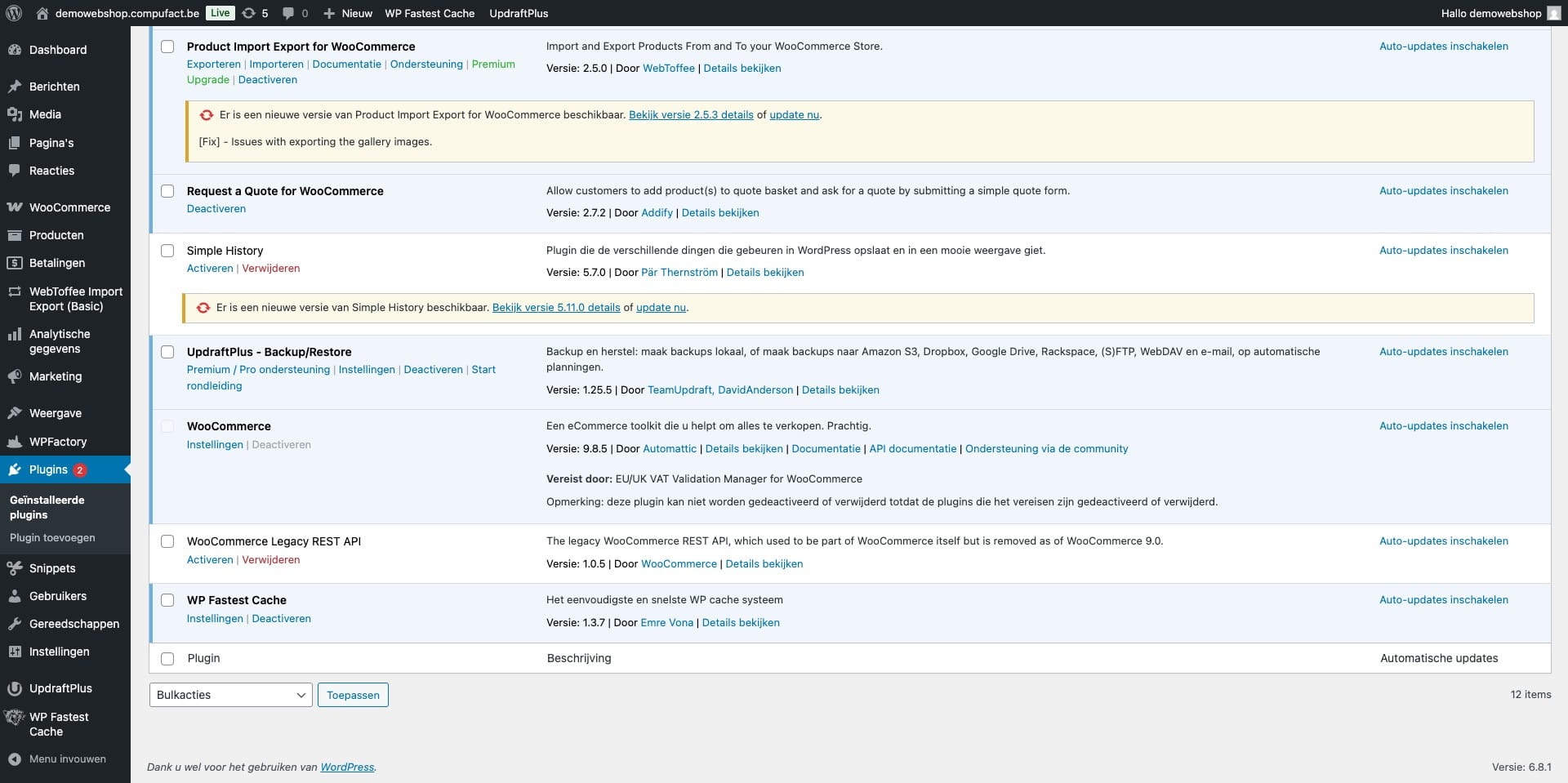Open Bekijk versie 2.5.3 details link

pyautogui.click(x=691, y=115)
